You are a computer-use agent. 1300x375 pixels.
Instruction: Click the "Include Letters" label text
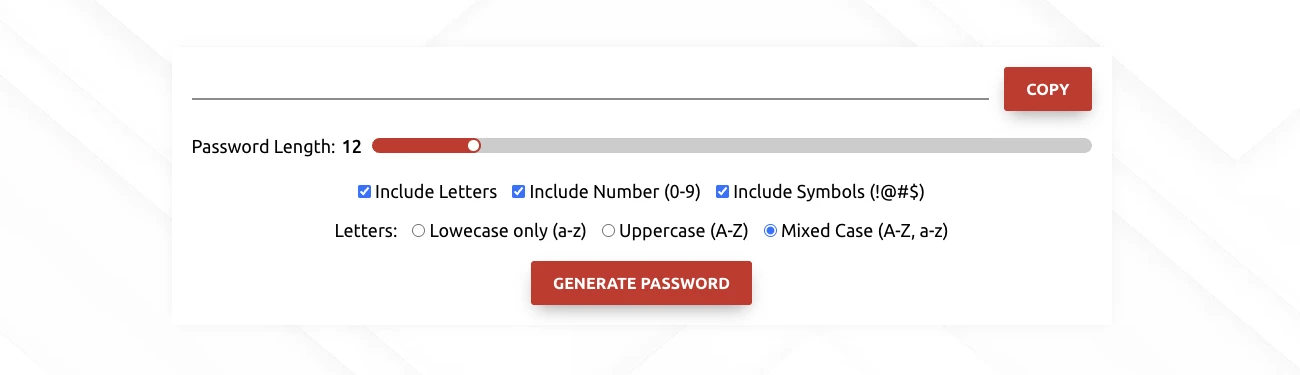coord(436,191)
